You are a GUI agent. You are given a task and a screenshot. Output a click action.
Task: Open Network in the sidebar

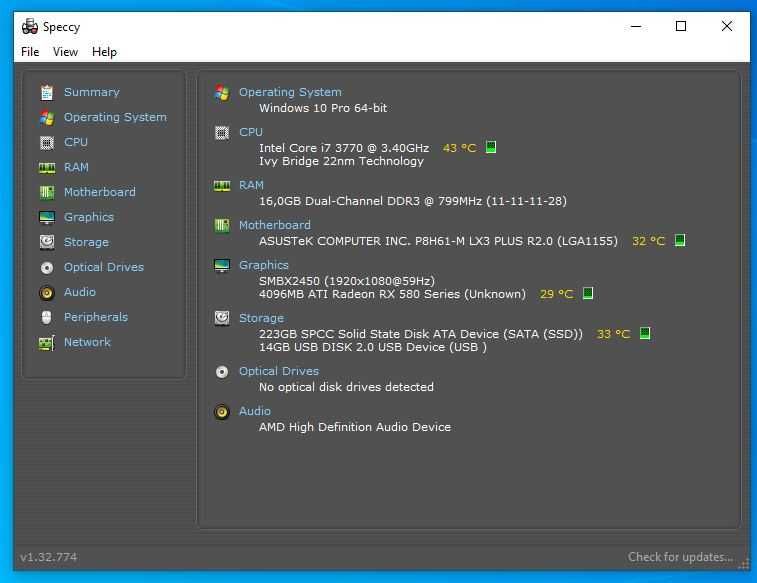point(87,343)
